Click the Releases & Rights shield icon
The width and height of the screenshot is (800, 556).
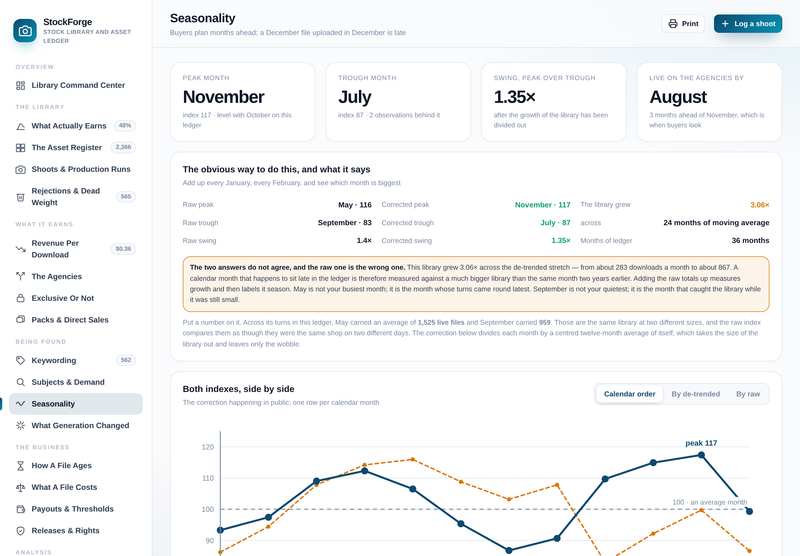click(20, 531)
